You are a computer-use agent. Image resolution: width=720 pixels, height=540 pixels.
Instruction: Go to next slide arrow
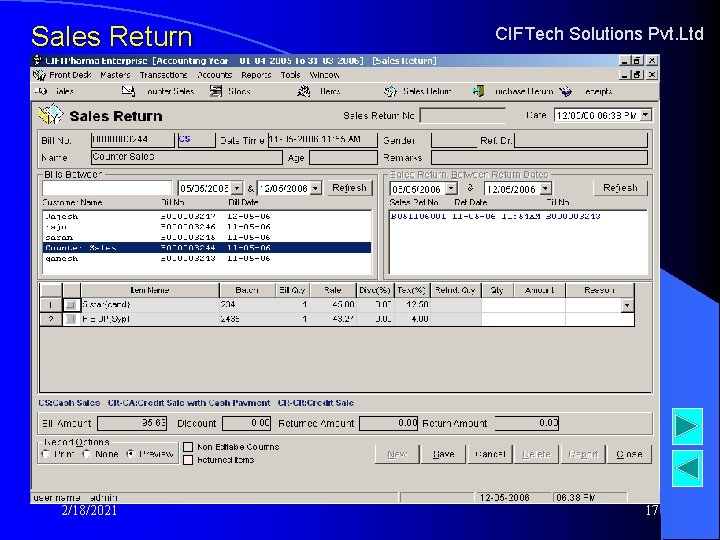(687, 426)
